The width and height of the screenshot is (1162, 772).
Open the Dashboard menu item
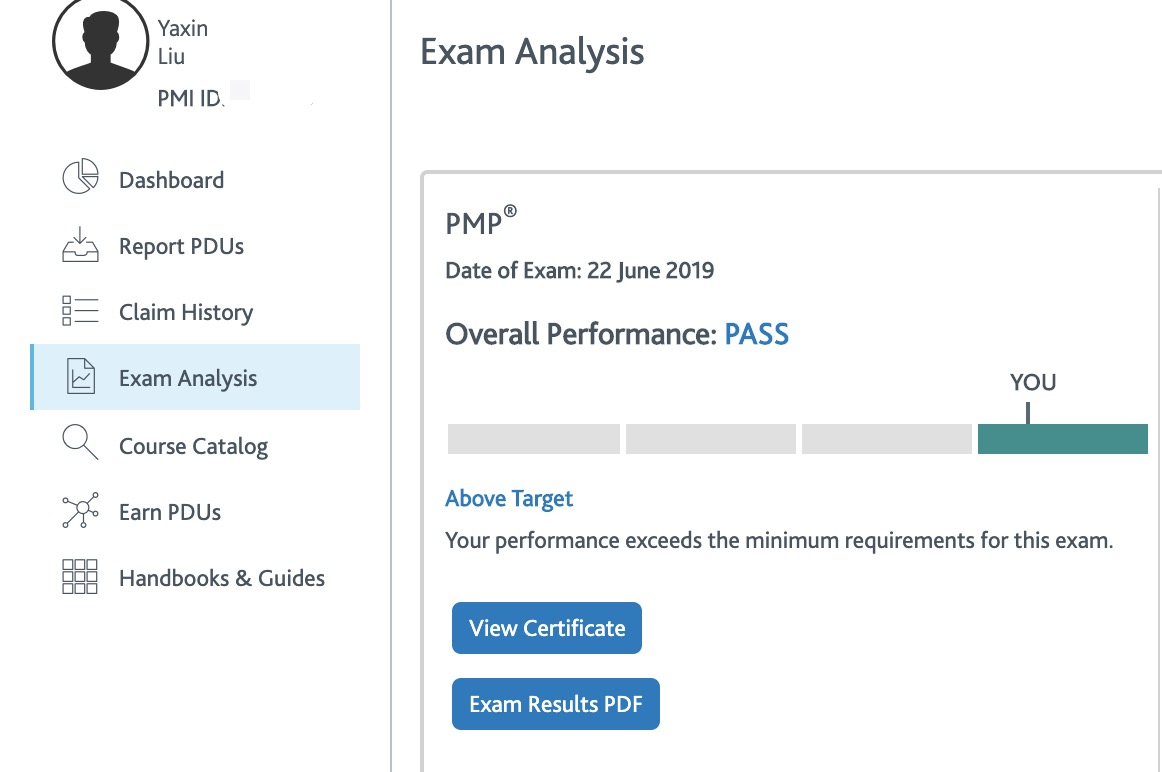pyautogui.click(x=171, y=180)
